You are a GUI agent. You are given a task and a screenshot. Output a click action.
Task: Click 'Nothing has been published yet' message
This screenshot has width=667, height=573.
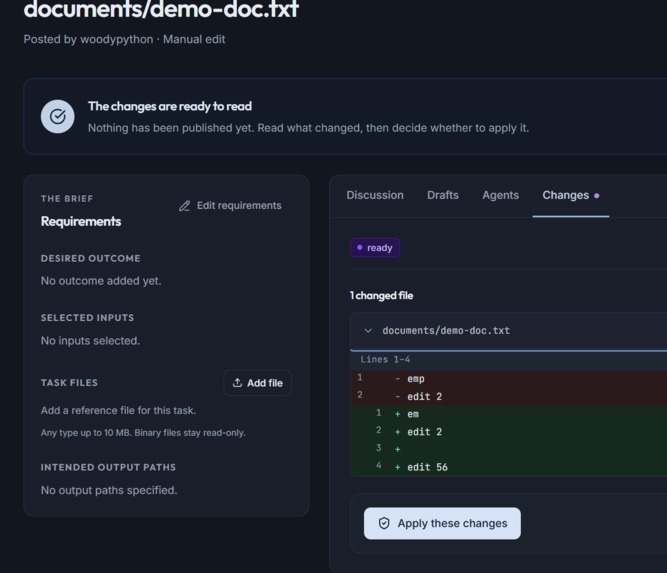(x=308, y=128)
